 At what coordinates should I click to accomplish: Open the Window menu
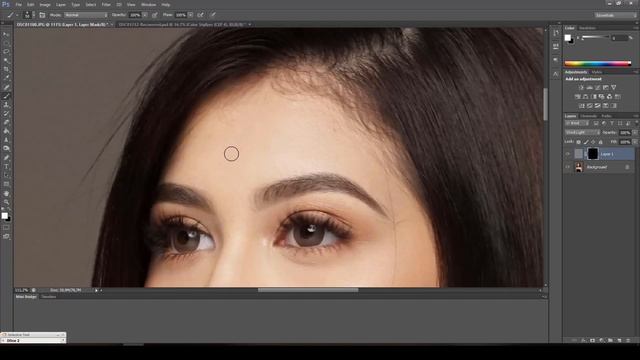tap(149, 5)
